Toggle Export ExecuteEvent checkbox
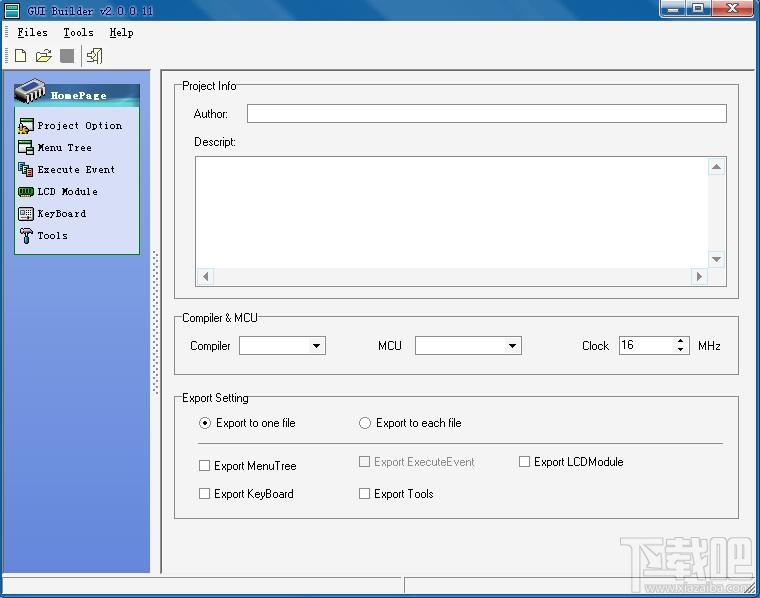The width and height of the screenshot is (760, 598). coord(364,461)
